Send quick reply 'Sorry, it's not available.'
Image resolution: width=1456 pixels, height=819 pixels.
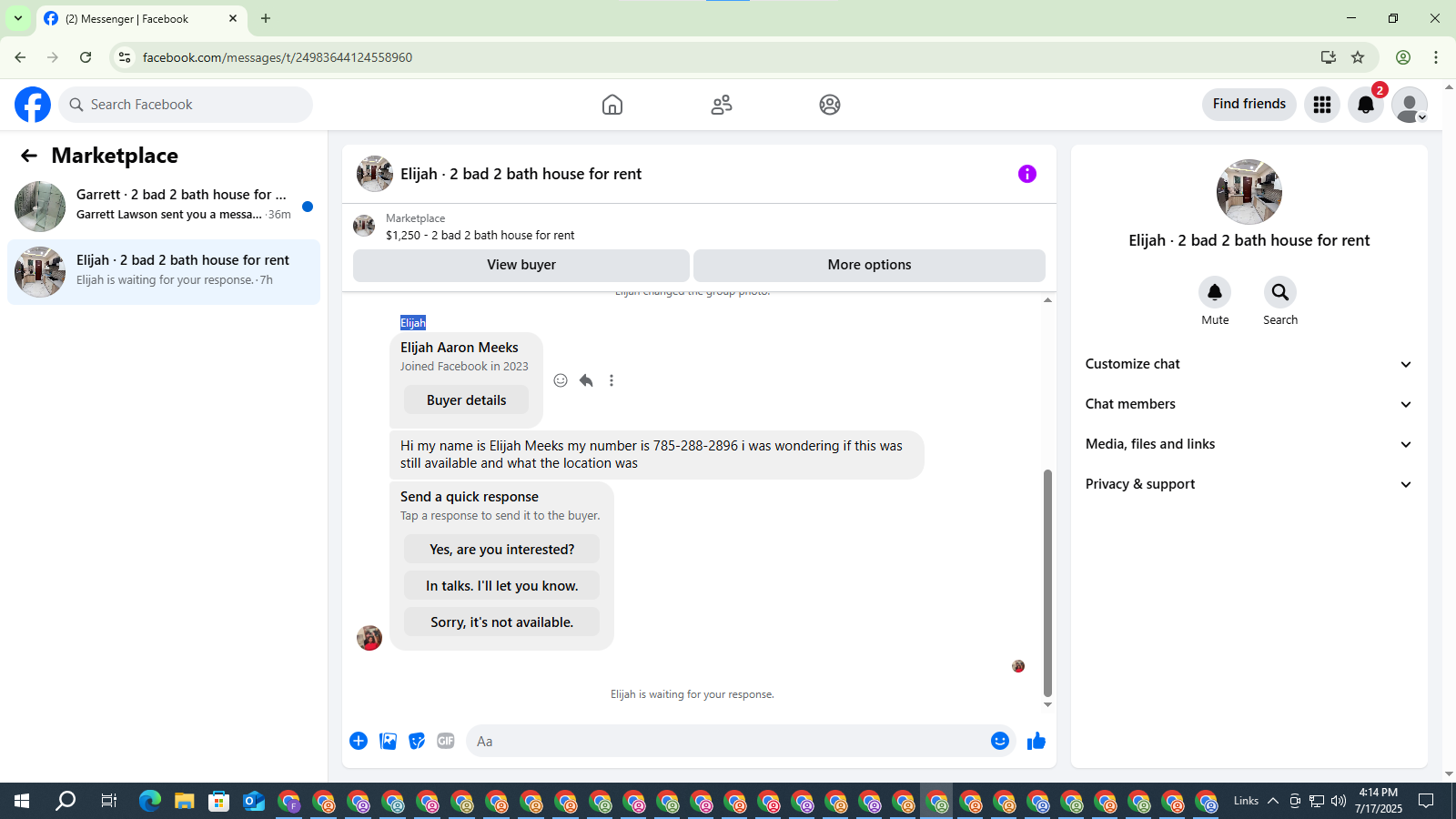point(501,622)
